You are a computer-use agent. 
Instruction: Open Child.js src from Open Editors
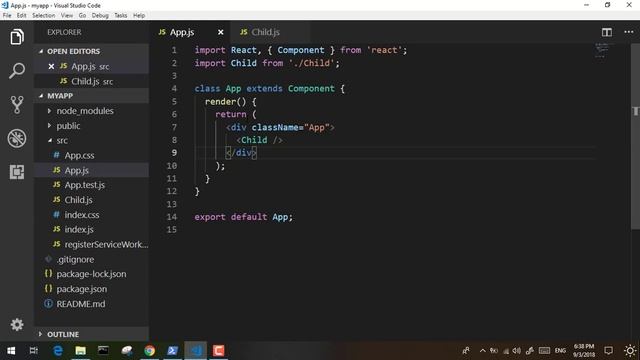tap(91, 81)
